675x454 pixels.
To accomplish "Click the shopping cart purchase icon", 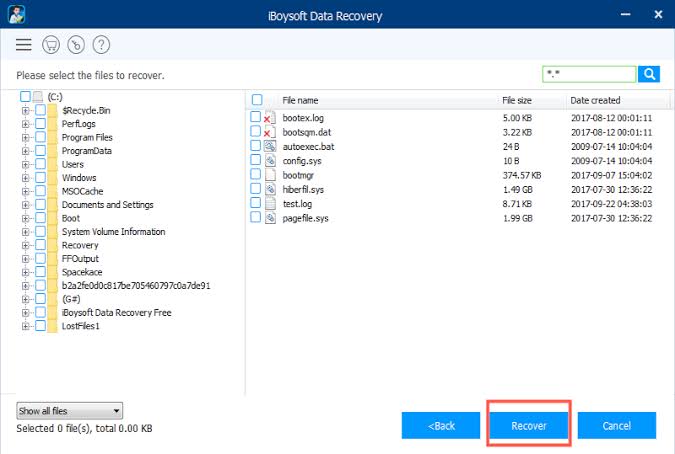I will tap(51, 45).
